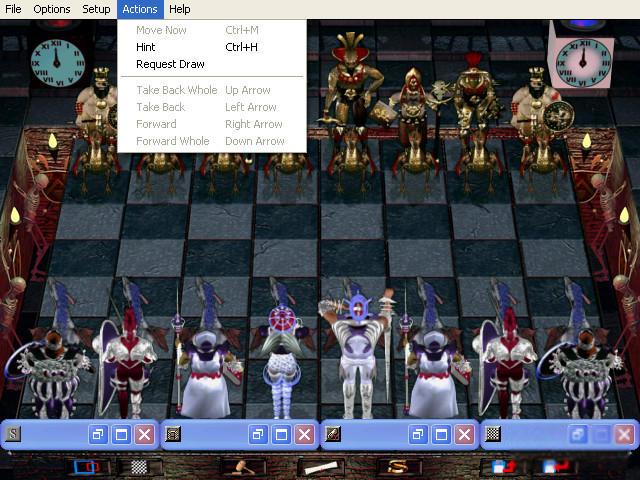This screenshot has width=640, height=480.
Task: Click the blue-red overlapping windows toolbar icon
Action: pos(87,467)
